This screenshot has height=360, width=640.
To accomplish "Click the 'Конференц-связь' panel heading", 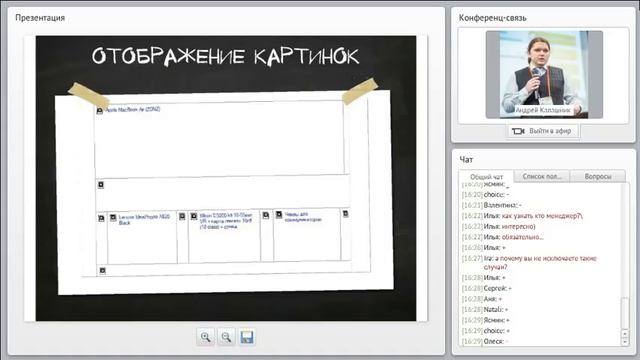I will point(493,18).
